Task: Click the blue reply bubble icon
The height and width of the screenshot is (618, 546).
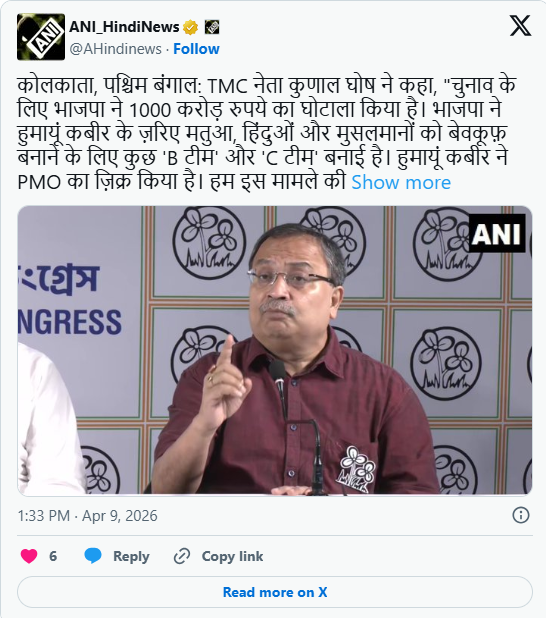Action: tap(93, 556)
